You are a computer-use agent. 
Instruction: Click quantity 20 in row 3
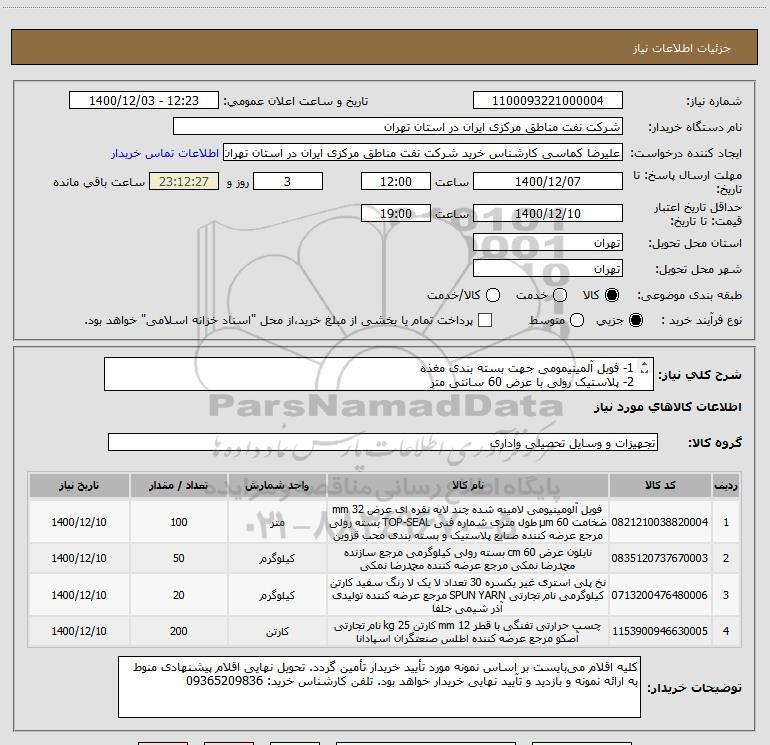[x=179, y=595]
